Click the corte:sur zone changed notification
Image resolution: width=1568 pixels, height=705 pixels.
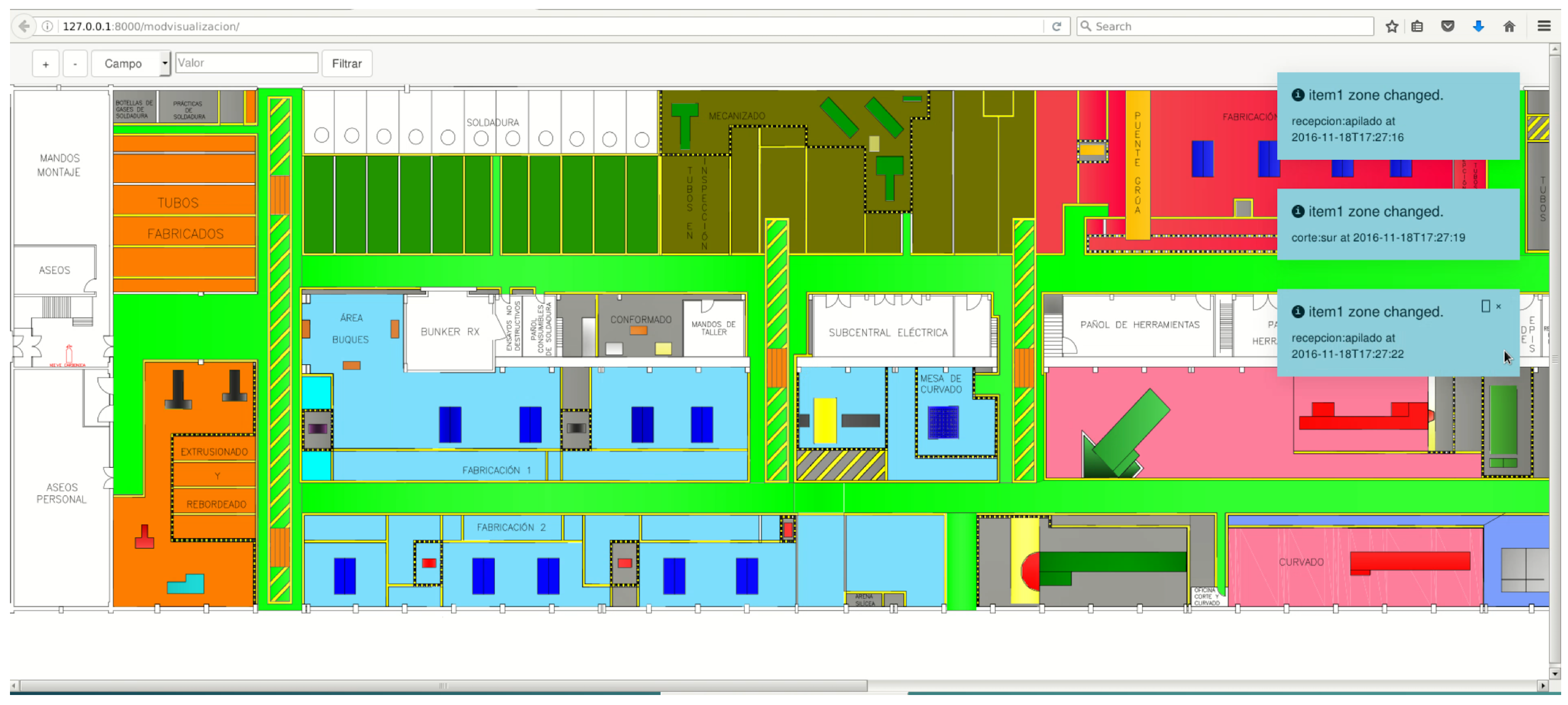pos(1397,225)
